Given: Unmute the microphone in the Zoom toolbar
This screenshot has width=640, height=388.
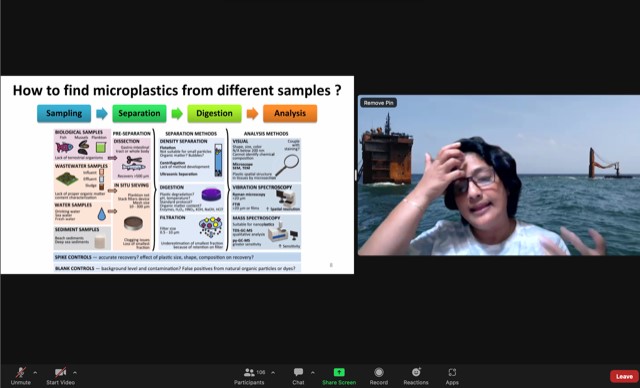Looking at the screenshot, I should pos(20,376).
